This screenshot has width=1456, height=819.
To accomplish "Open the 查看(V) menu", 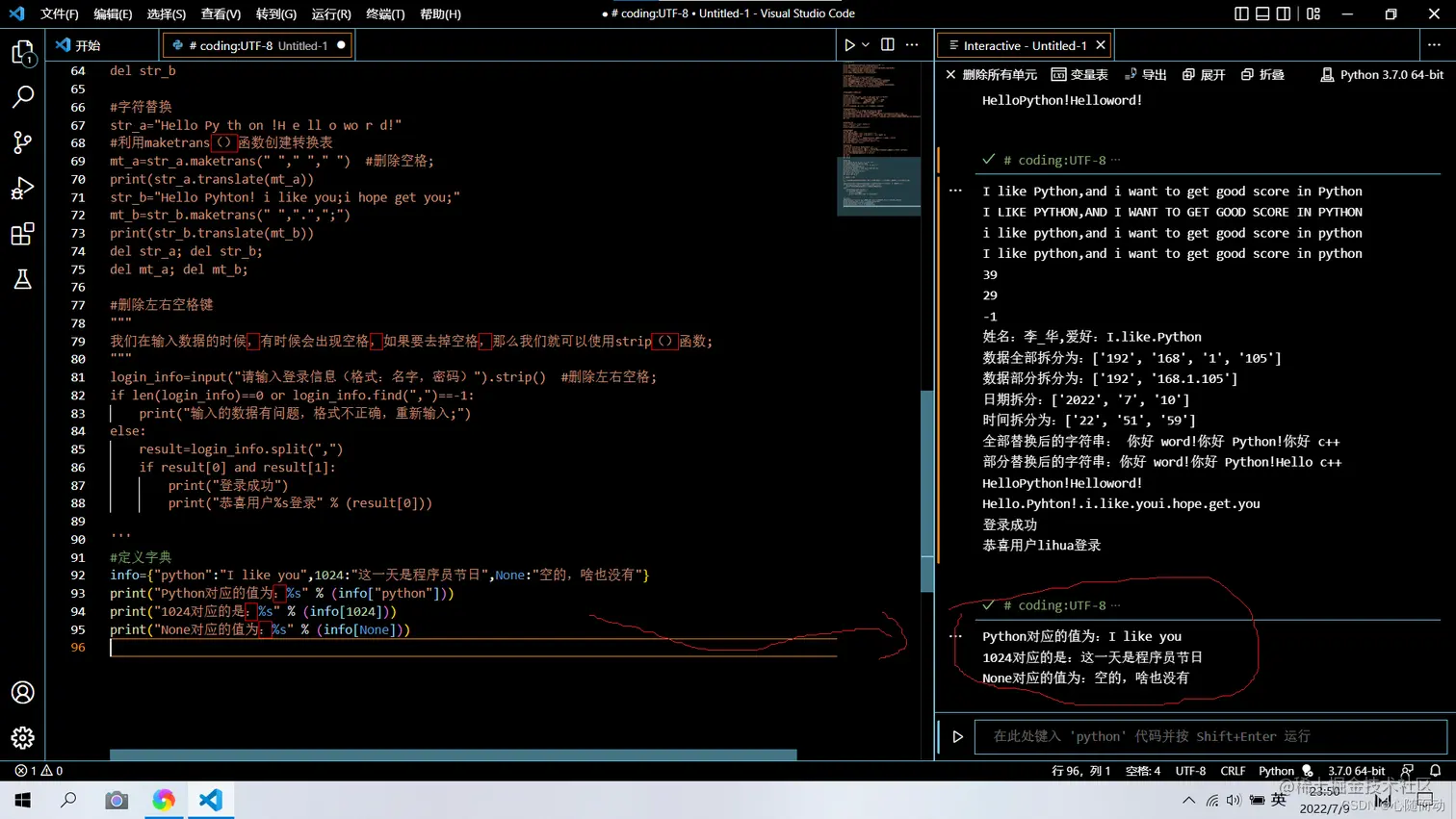I will pos(221,13).
